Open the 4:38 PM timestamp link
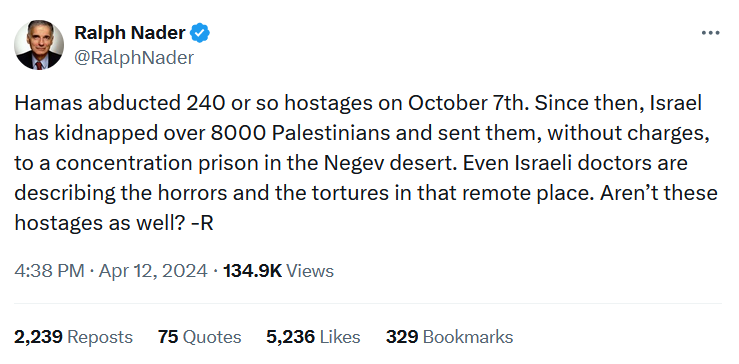The image size is (739, 364). click(x=49, y=271)
